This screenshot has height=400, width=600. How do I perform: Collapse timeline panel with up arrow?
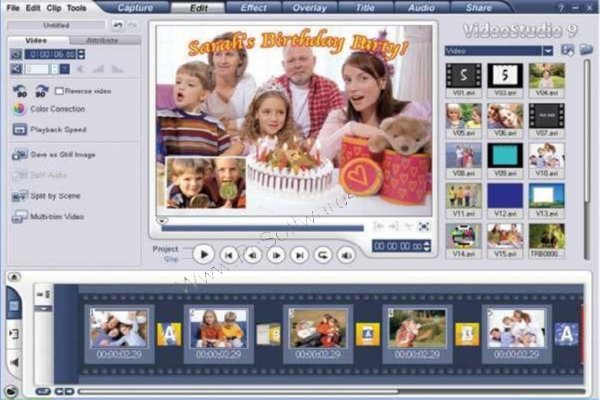coord(14,276)
